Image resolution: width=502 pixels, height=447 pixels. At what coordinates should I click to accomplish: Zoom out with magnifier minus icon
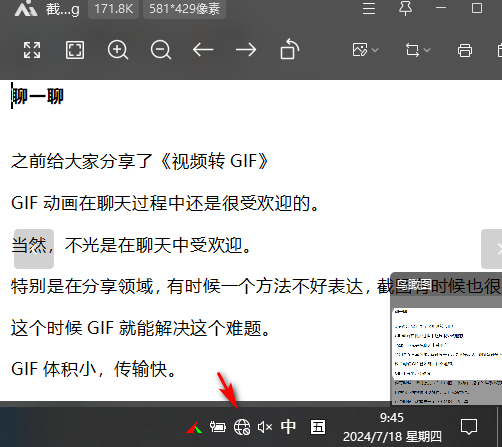click(161, 50)
